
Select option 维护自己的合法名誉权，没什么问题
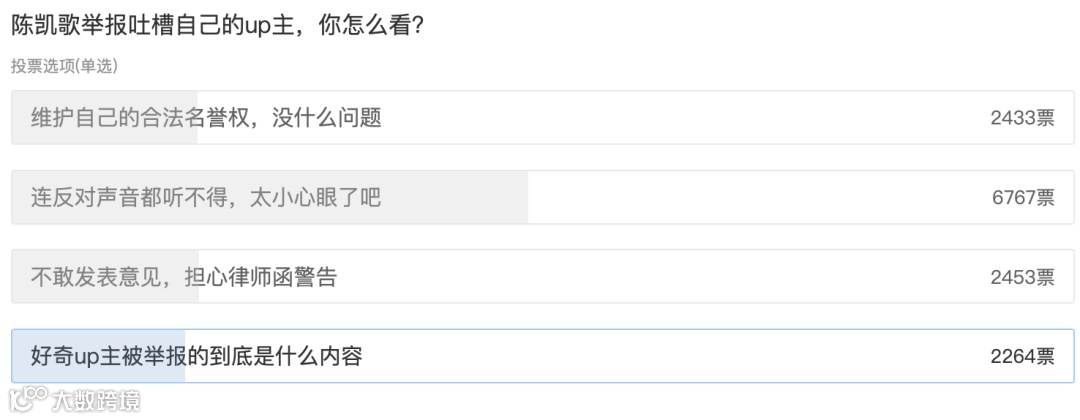click(205, 118)
